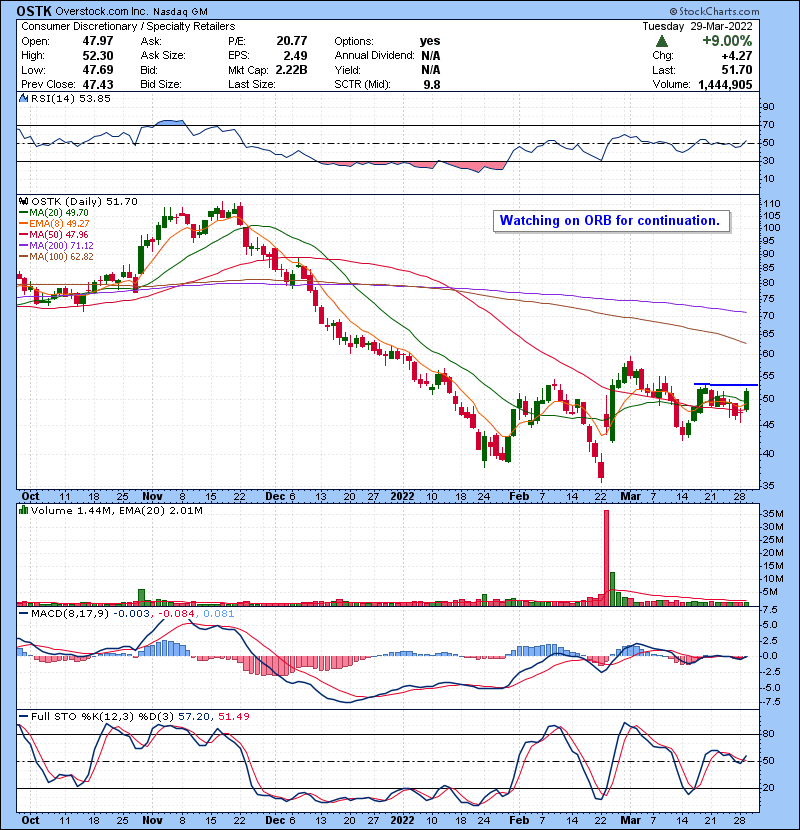Click the MA(20) 49.70 legend entry
This screenshot has width=800, height=830.
click(53, 213)
